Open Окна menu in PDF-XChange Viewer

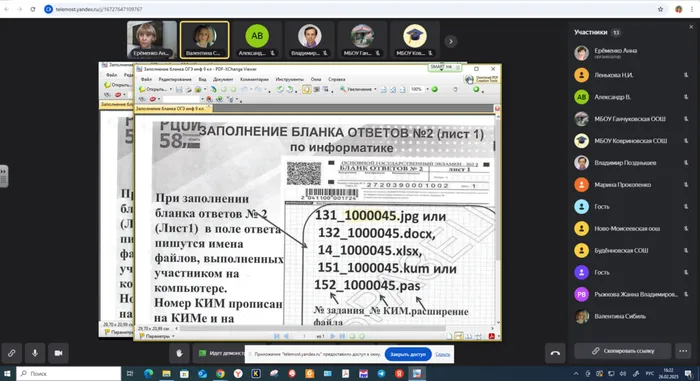pyautogui.click(x=316, y=79)
